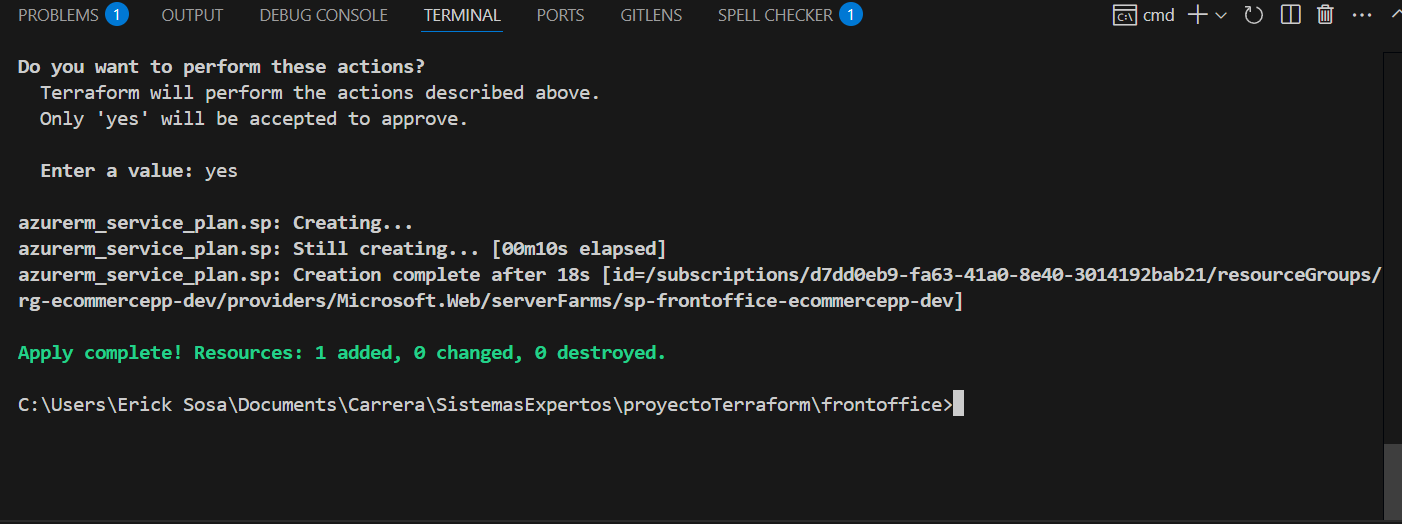Click the circular arrow restart icon
Screen dimensions: 1402x524
[x=1254, y=15]
